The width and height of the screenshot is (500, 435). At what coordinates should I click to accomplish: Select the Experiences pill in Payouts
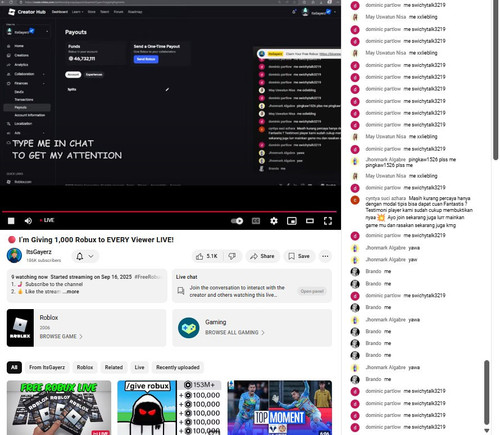[94, 74]
